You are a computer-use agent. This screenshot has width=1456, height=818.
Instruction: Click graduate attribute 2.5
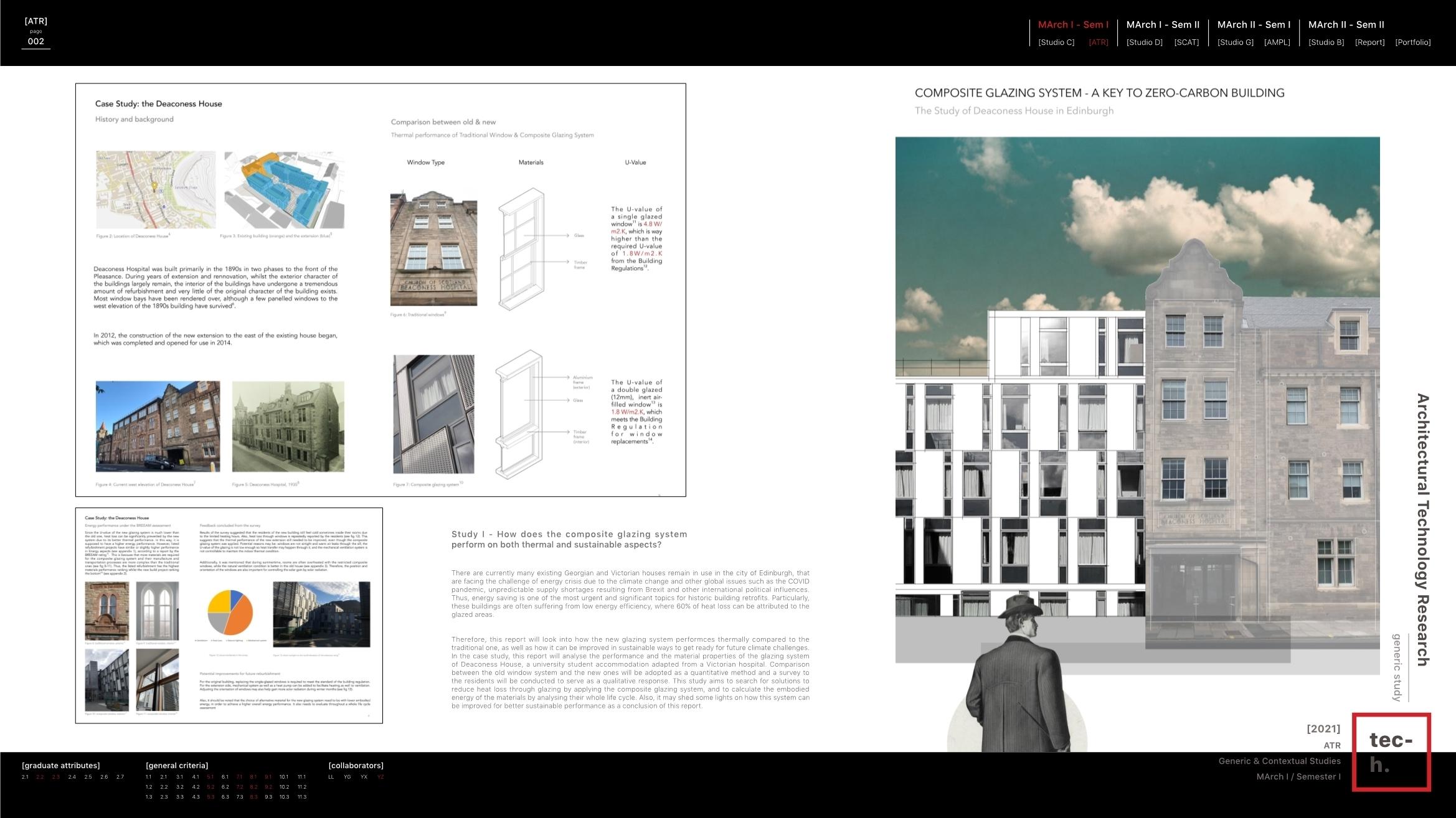(88, 777)
